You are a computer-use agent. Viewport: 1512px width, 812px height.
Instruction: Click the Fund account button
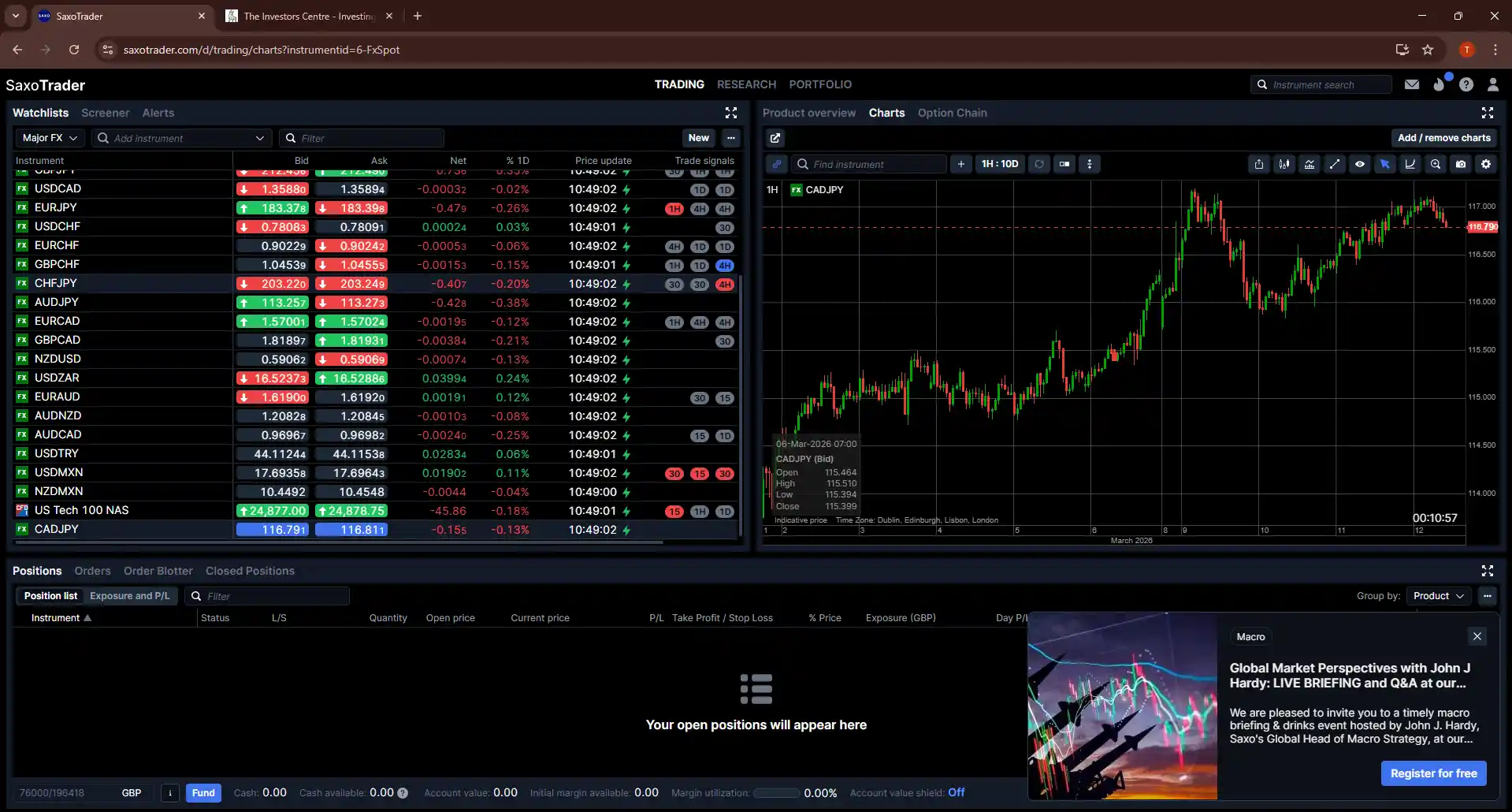click(203, 793)
